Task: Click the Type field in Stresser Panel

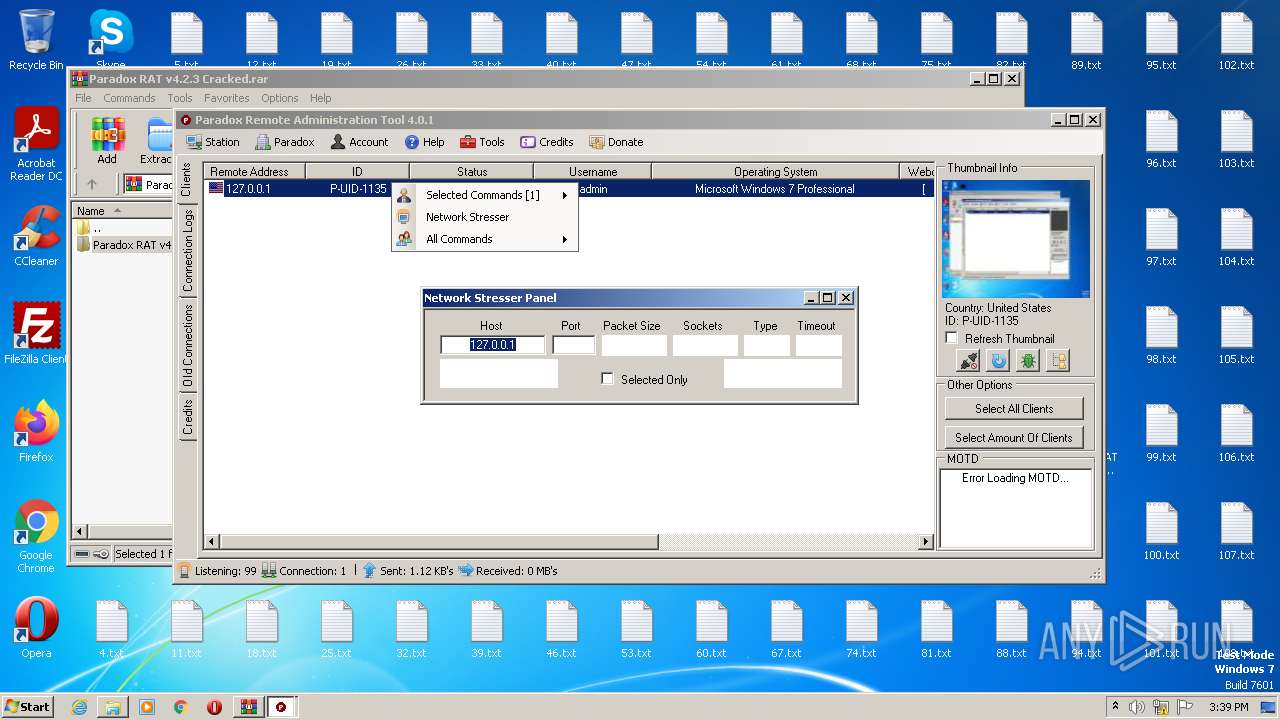Action: [767, 345]
